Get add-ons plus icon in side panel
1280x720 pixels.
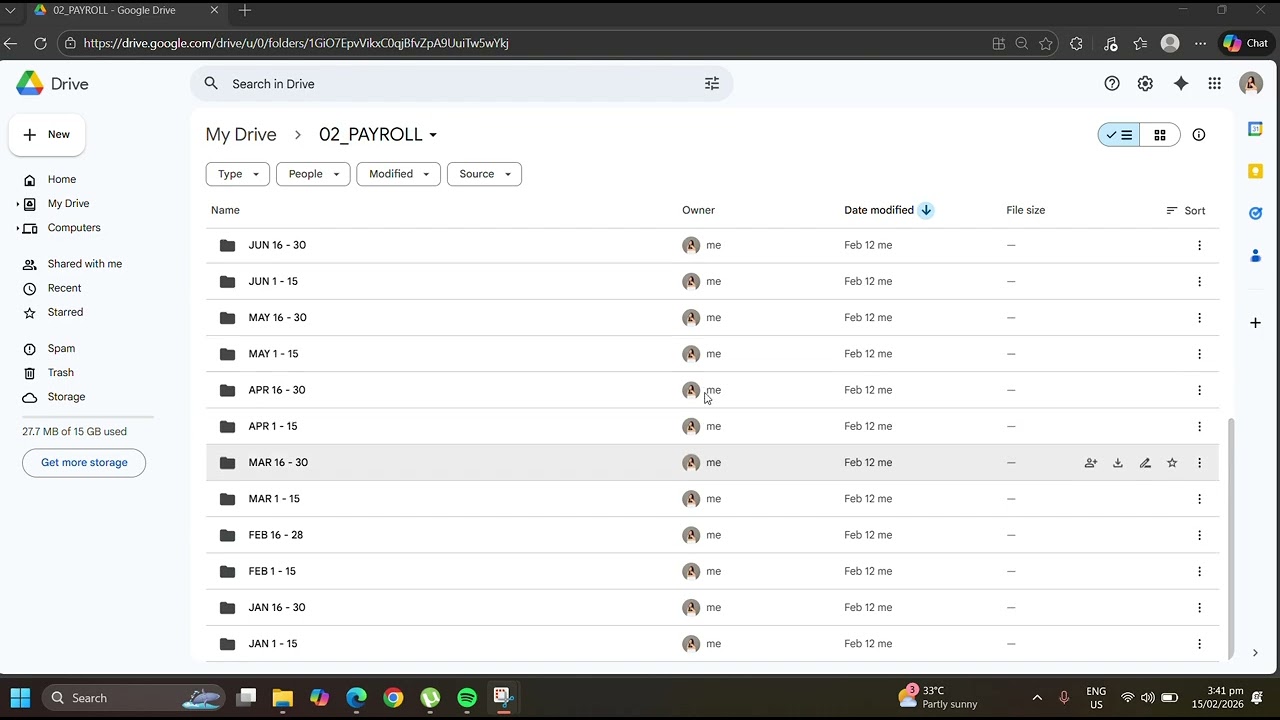tap(1256, 323)
